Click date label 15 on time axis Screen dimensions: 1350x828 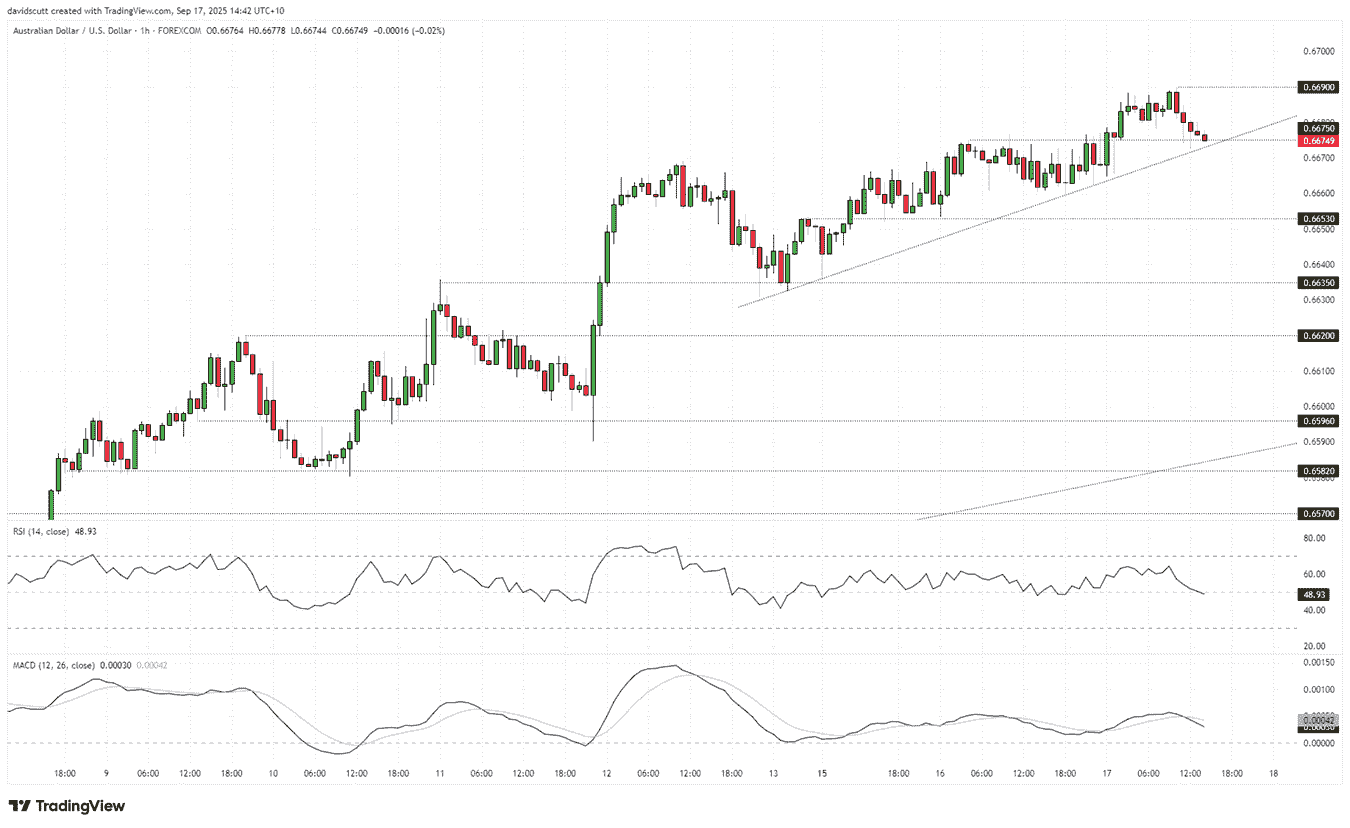(821, 774)
